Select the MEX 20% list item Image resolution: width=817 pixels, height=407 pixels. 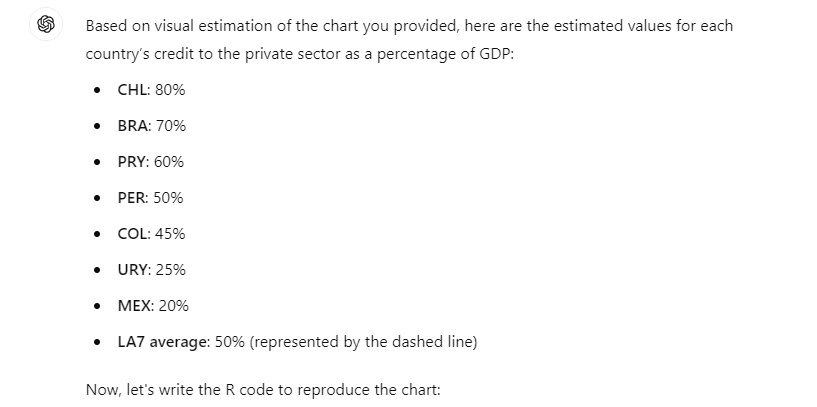point(153,306)
